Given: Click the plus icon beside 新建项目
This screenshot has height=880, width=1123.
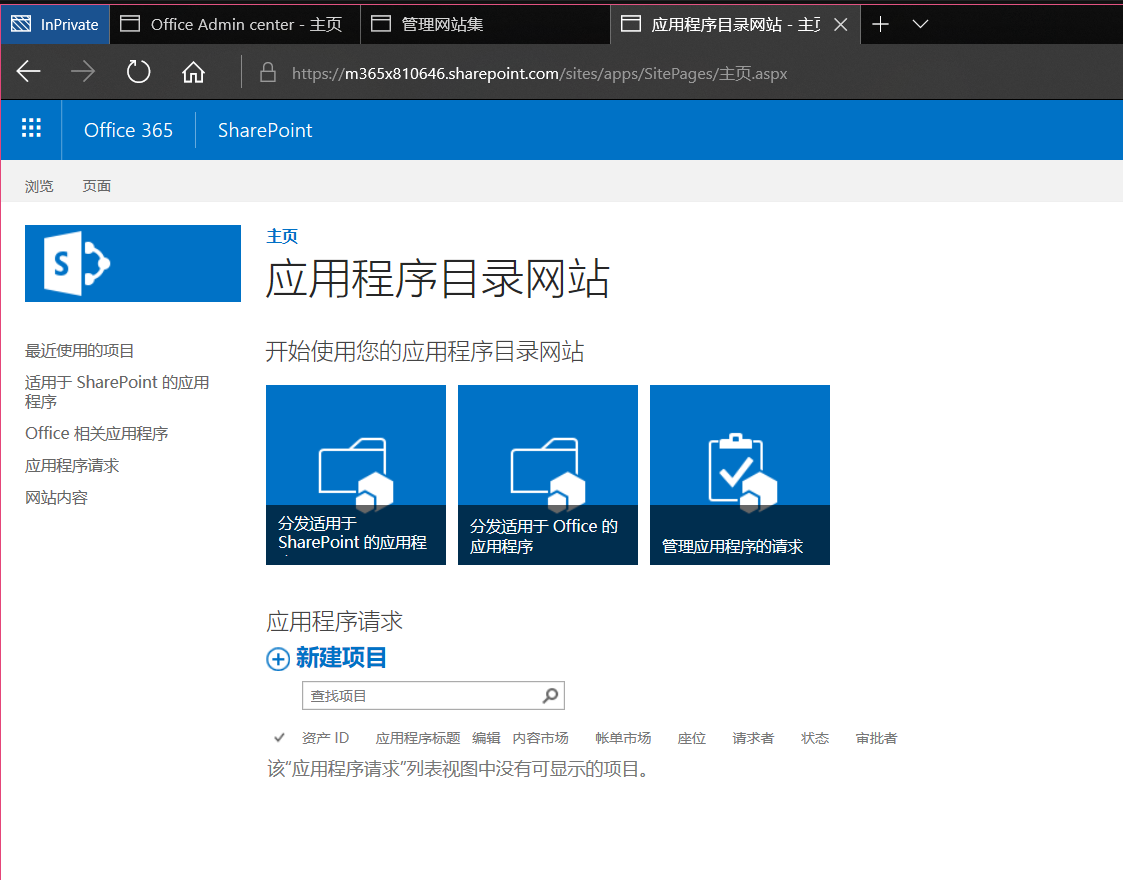Looking at the screenshot, I should pyautogui.click(x=275, y=659).
